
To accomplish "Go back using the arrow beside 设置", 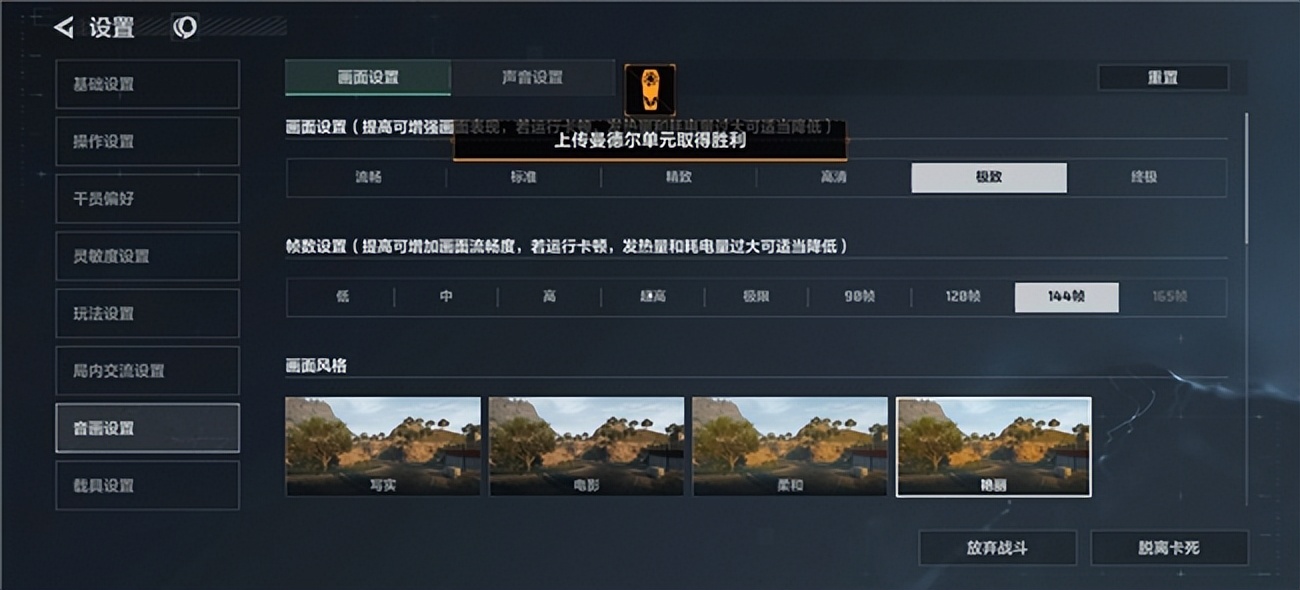I will click(x=64, y=28).
